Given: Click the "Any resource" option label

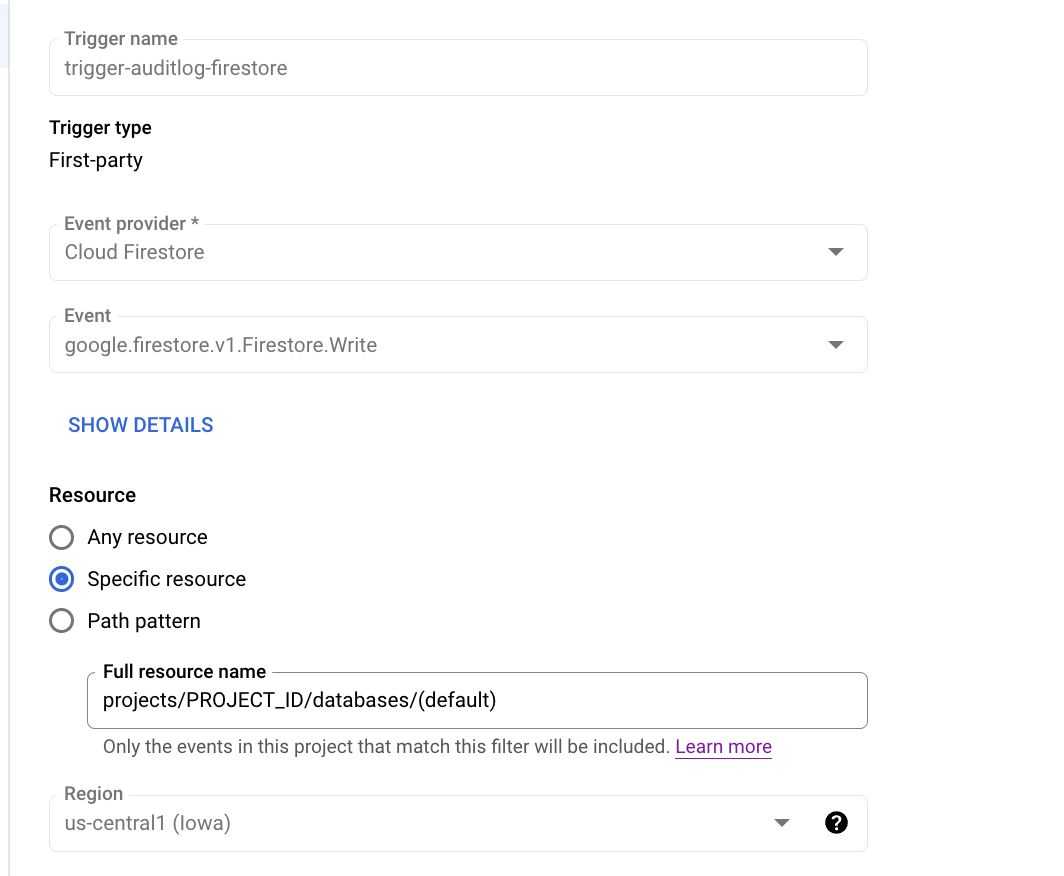Looking at the screenshot, I should (147, 538).
